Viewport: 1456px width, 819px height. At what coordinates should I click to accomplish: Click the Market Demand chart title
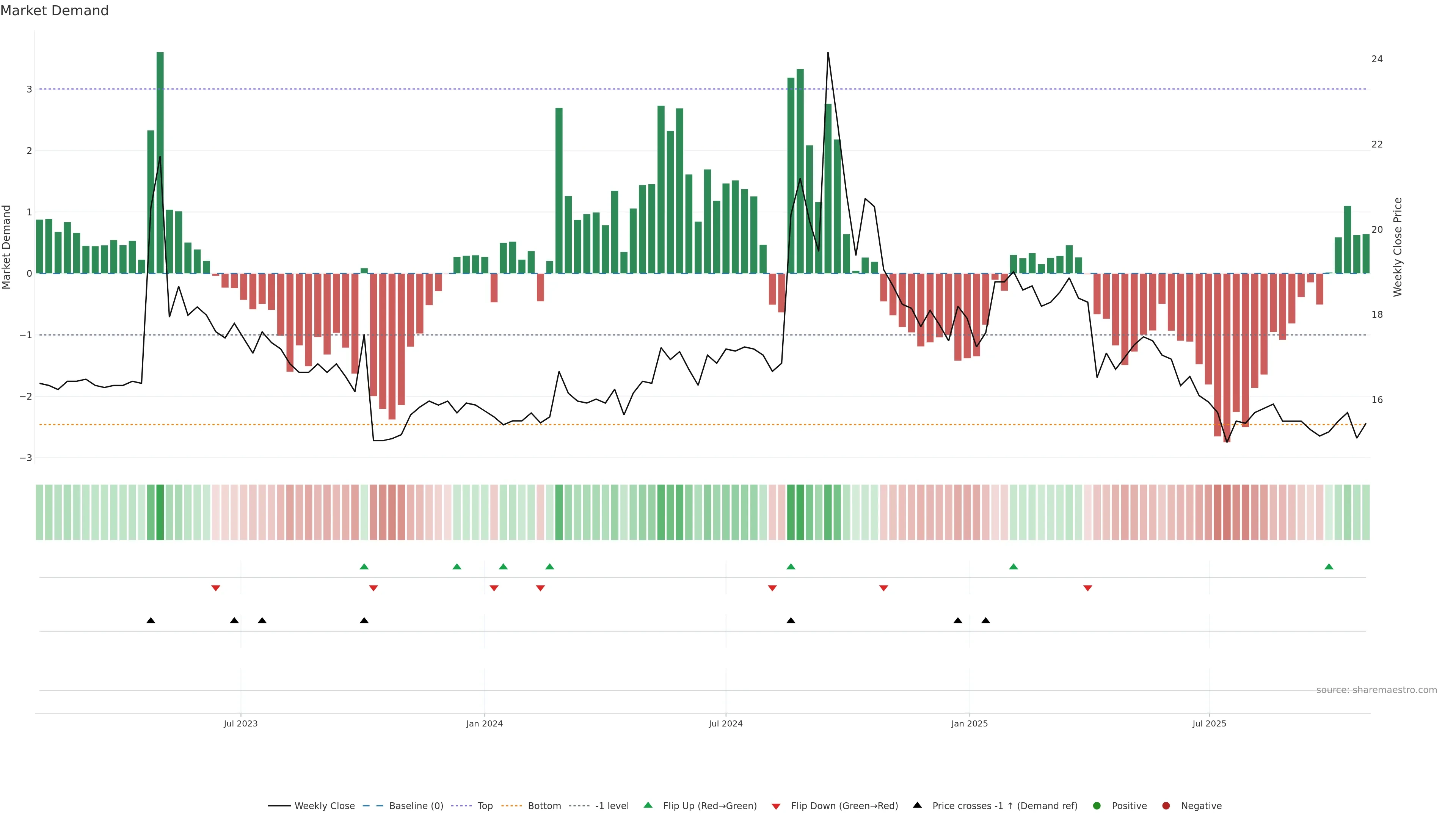pos(54,11)
